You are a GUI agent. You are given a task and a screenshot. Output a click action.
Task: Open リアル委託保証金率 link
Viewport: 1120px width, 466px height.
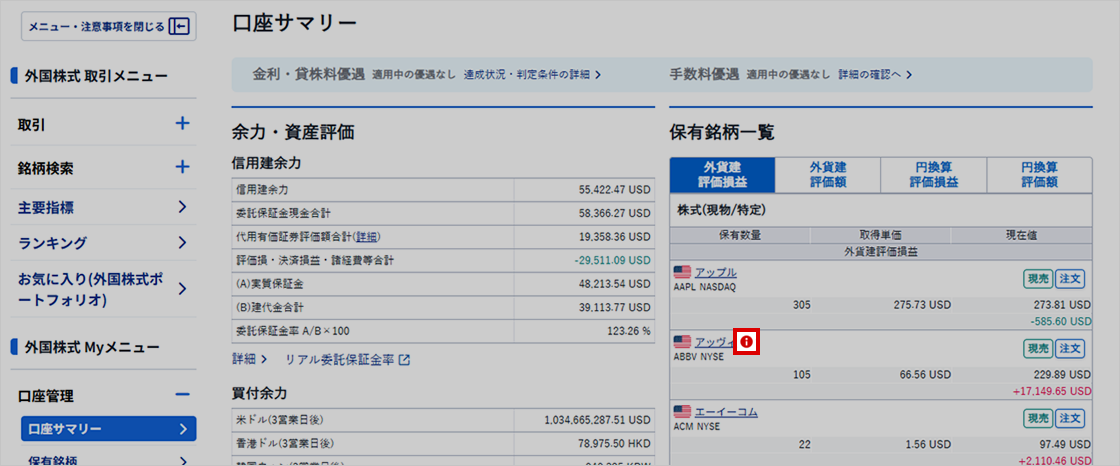(347, 360)
